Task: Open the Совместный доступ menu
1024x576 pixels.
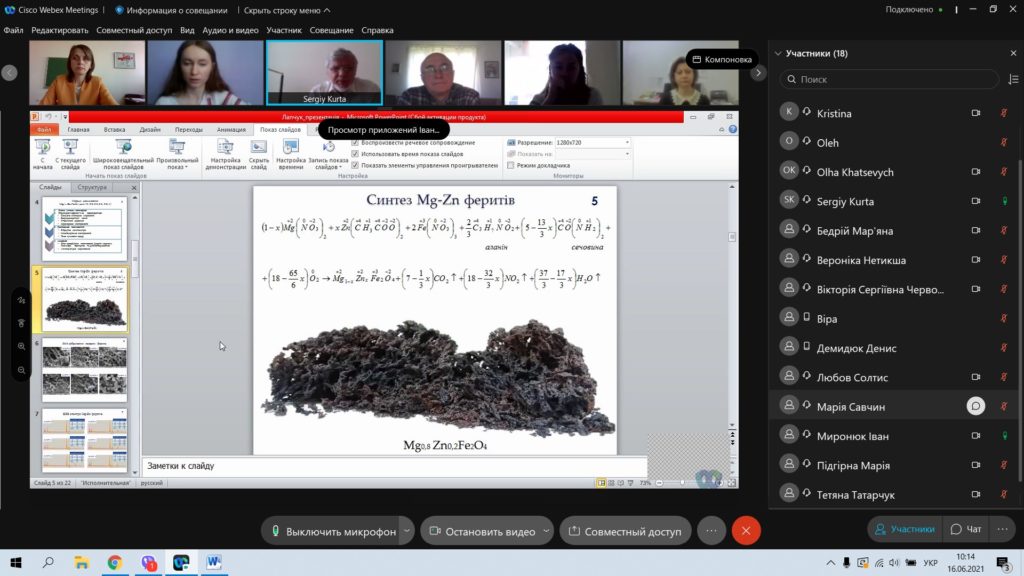Action: pos(134,30)
